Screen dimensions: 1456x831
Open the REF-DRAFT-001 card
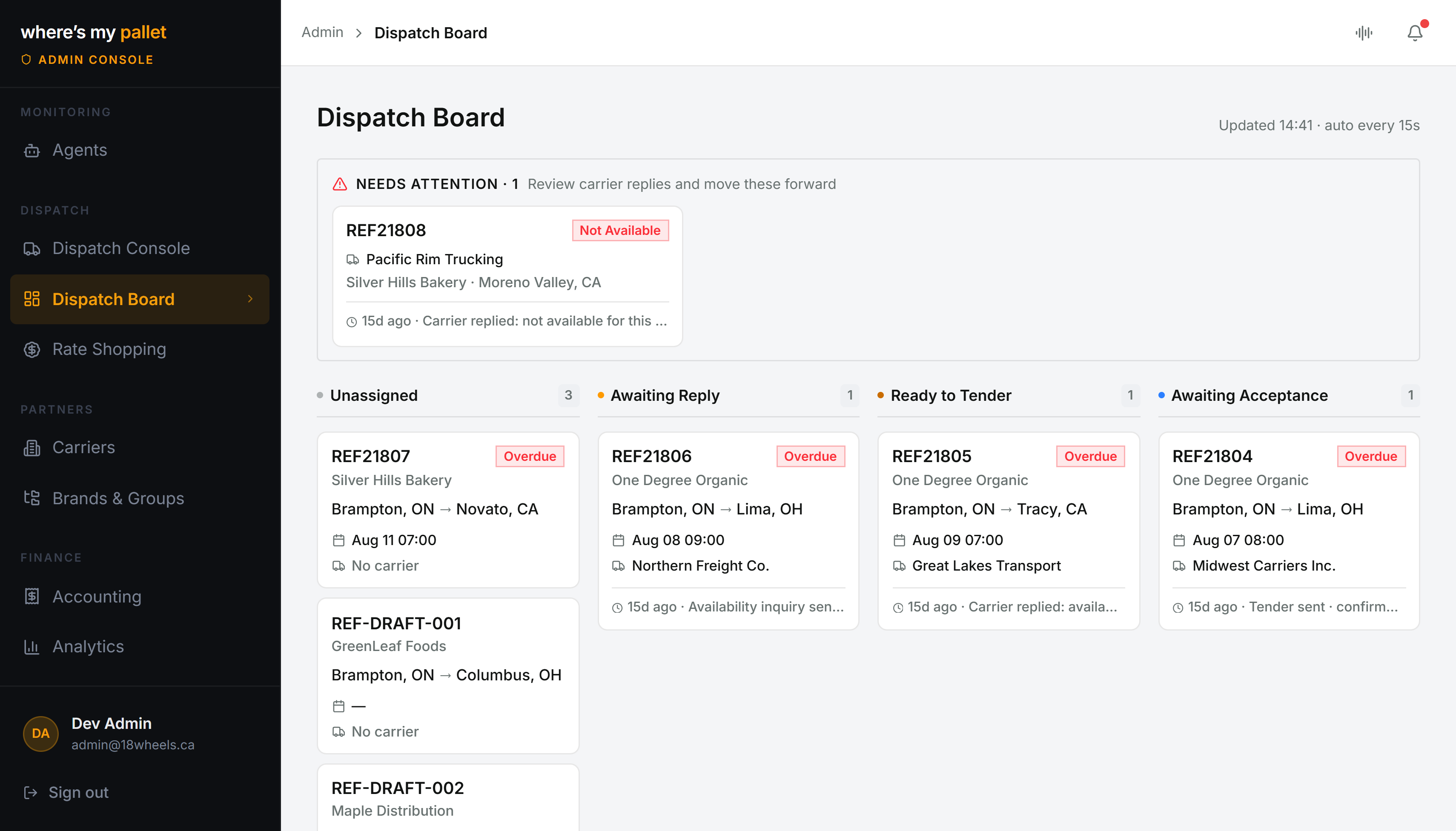[448, 676]
